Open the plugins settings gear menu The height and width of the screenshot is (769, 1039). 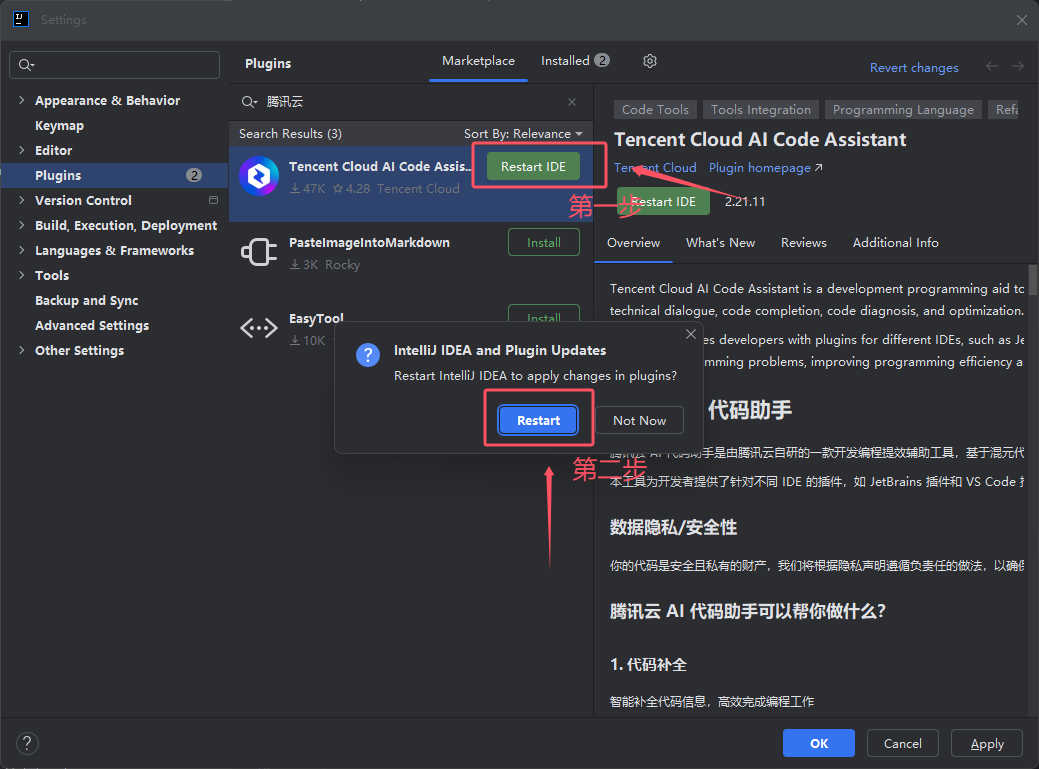pos(649,61)
